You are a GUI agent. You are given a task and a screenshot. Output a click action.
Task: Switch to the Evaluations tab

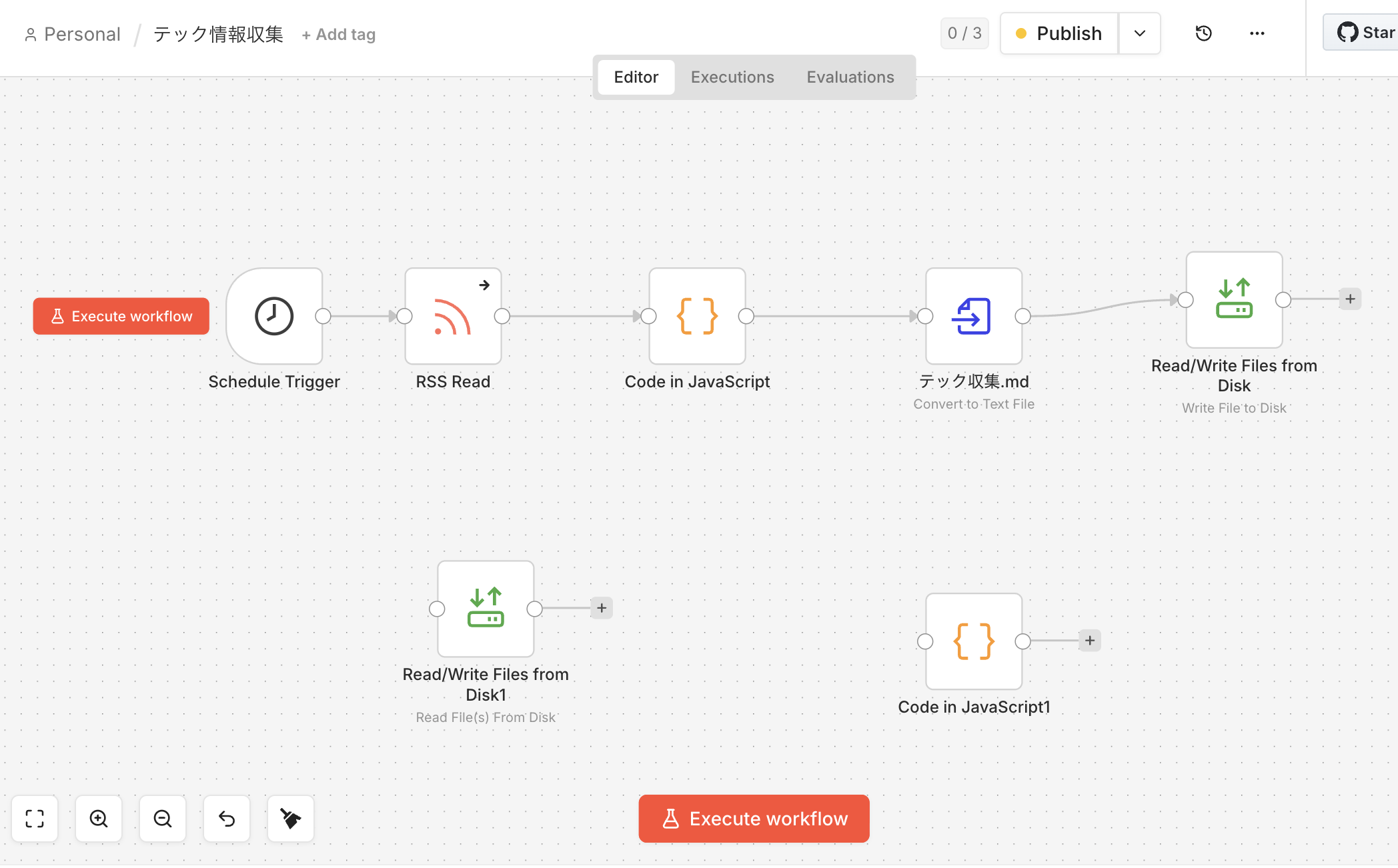pos(850,77)
